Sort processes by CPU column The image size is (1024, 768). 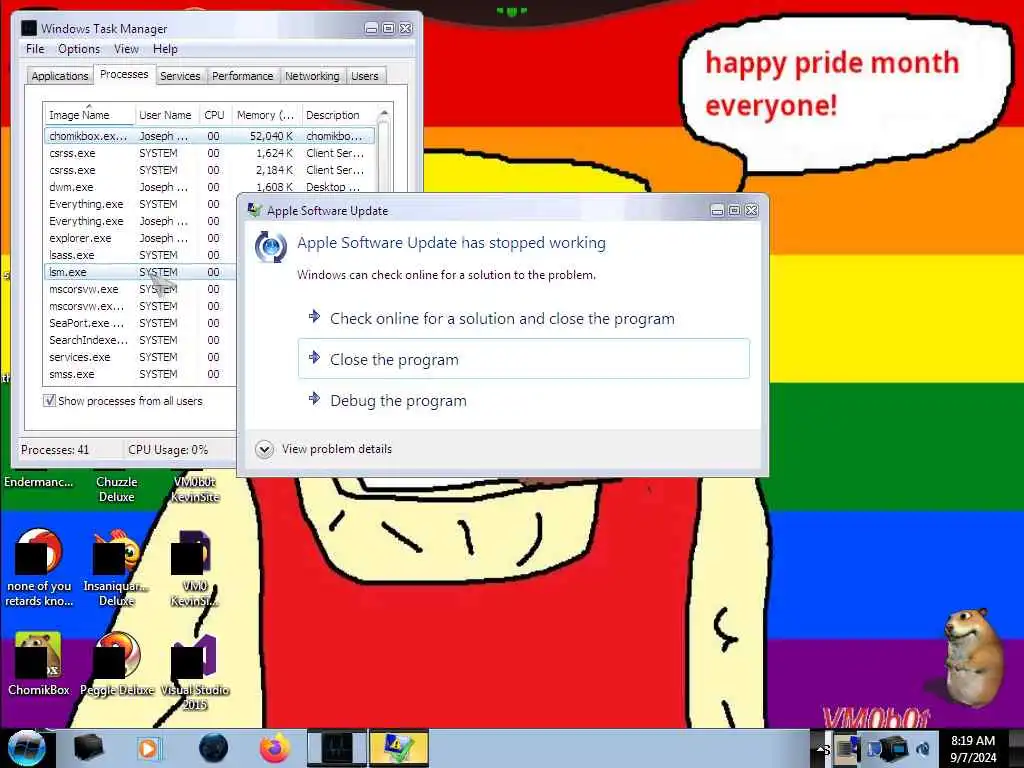coord(214,115)
